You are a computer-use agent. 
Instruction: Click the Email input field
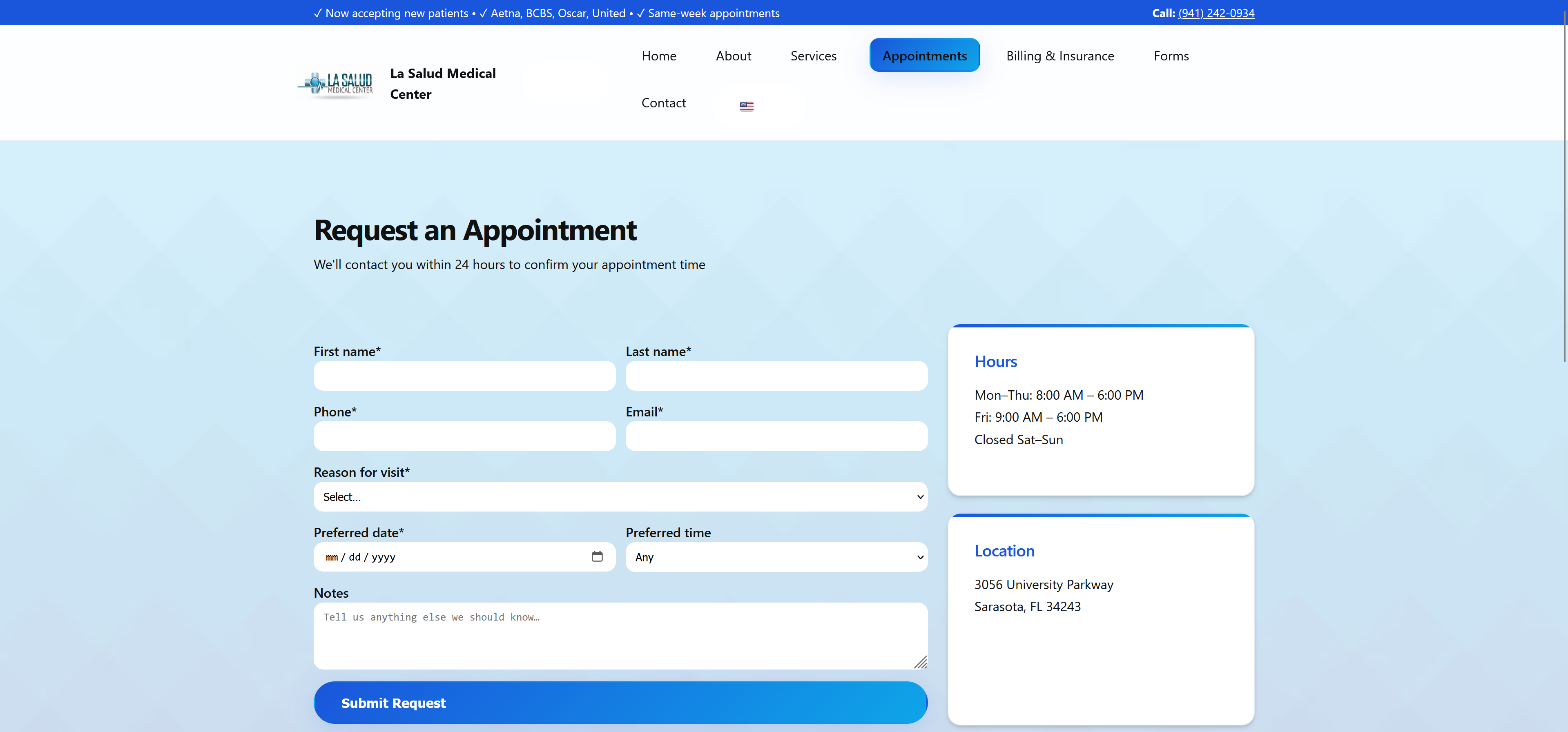776,436
